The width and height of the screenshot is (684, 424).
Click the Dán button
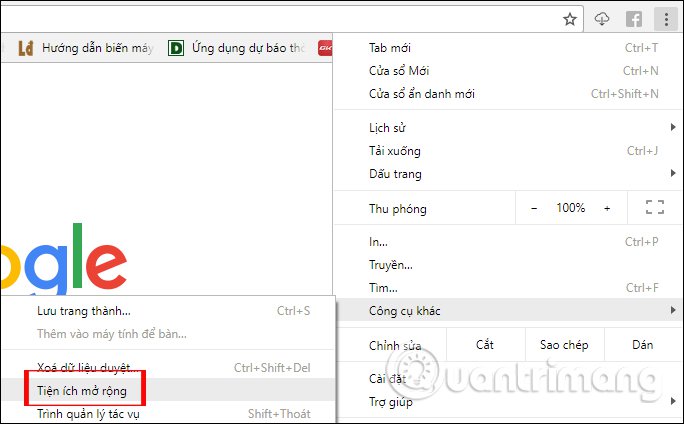(x=643, y=345)
